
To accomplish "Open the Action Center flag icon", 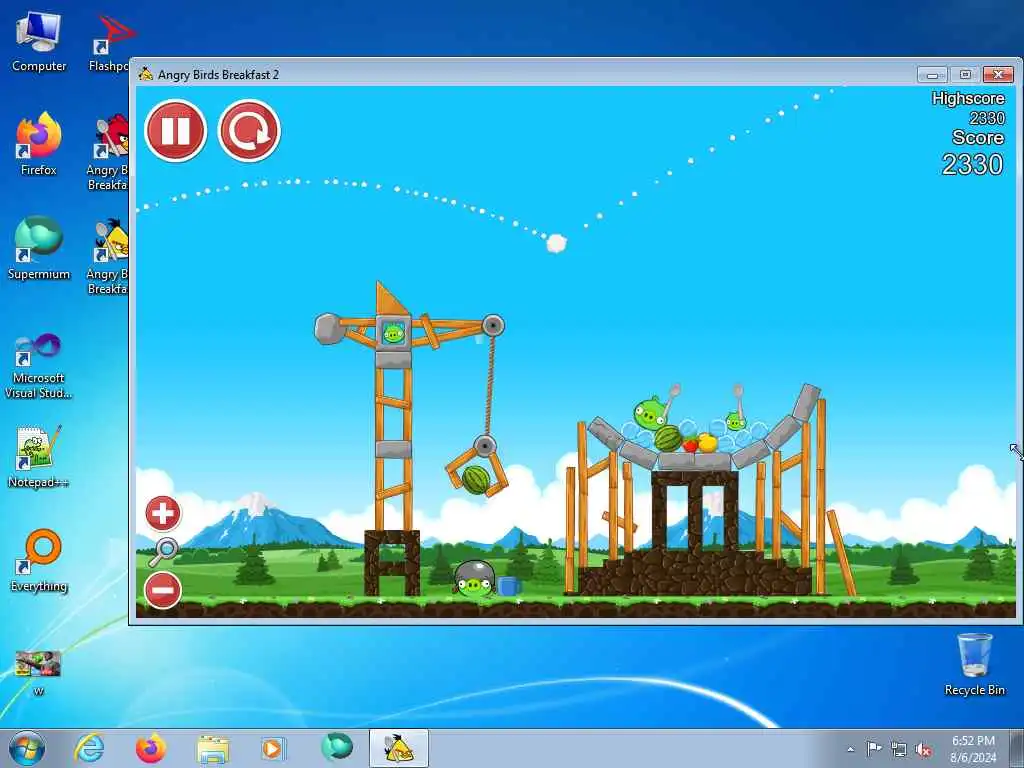I will coord(874,749).
